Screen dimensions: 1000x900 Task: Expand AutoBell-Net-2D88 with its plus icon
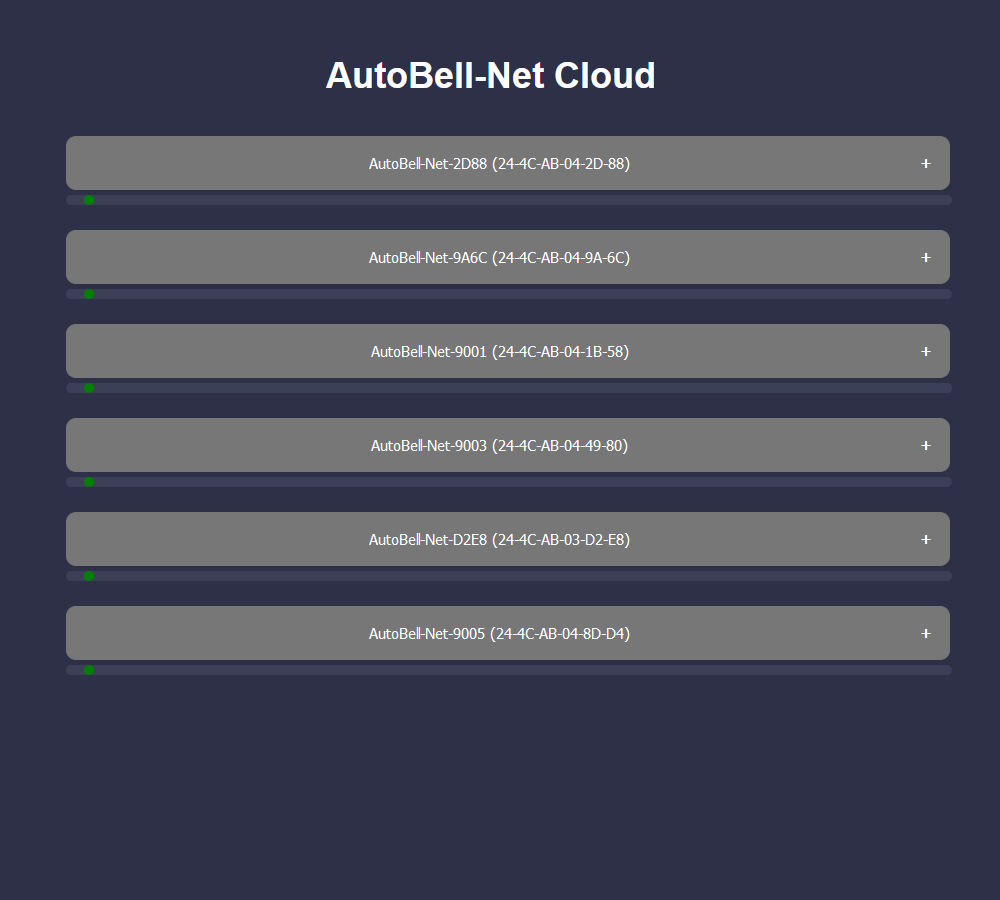click(x=925, y=164)
